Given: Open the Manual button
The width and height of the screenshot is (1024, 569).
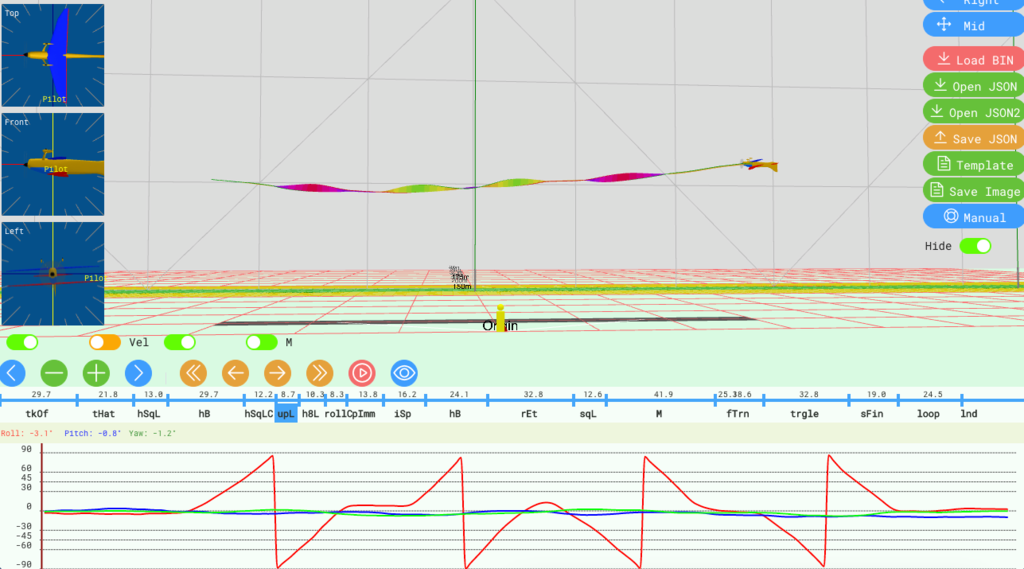Looking at the screenshot, I should coord(973,217).
